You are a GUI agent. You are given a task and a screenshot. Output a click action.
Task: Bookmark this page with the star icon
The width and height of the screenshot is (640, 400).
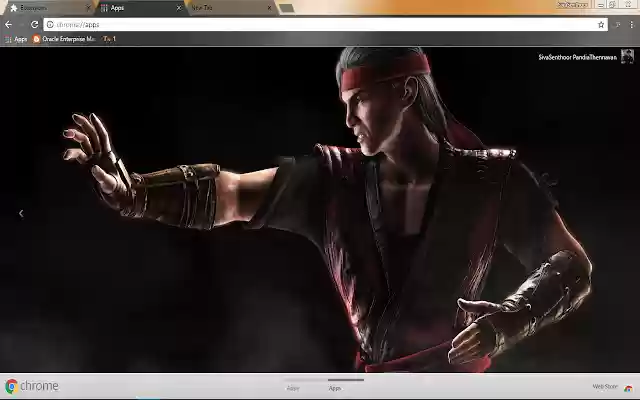[x=601, y=24]
